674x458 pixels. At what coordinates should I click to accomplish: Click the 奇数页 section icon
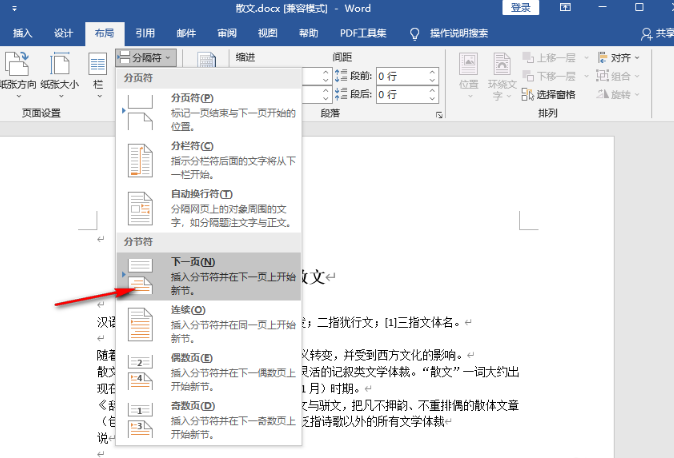point(140,421)
